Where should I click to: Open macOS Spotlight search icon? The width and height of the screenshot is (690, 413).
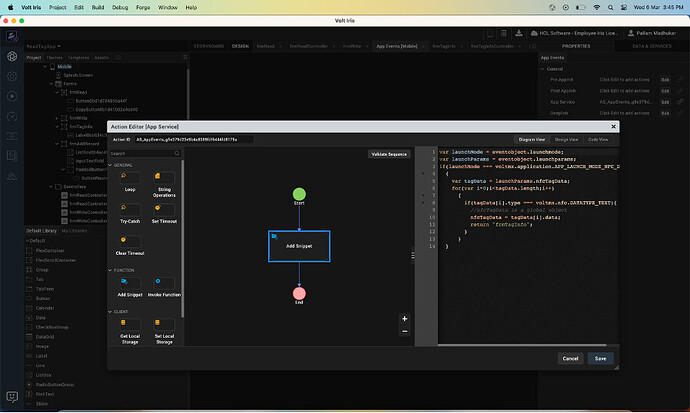[x=610, y=7]
